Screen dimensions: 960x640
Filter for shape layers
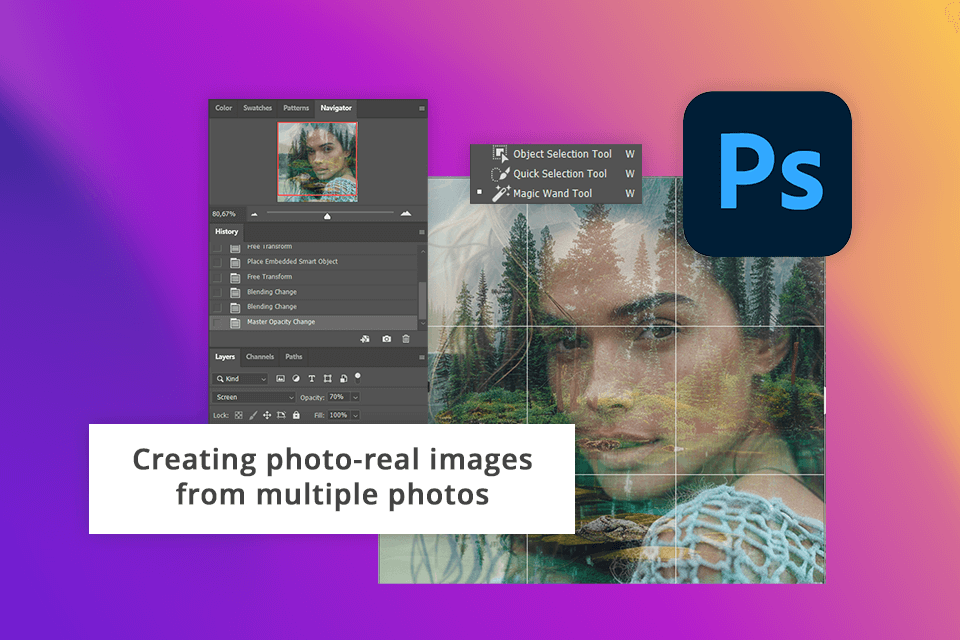(x=328, y=378)
